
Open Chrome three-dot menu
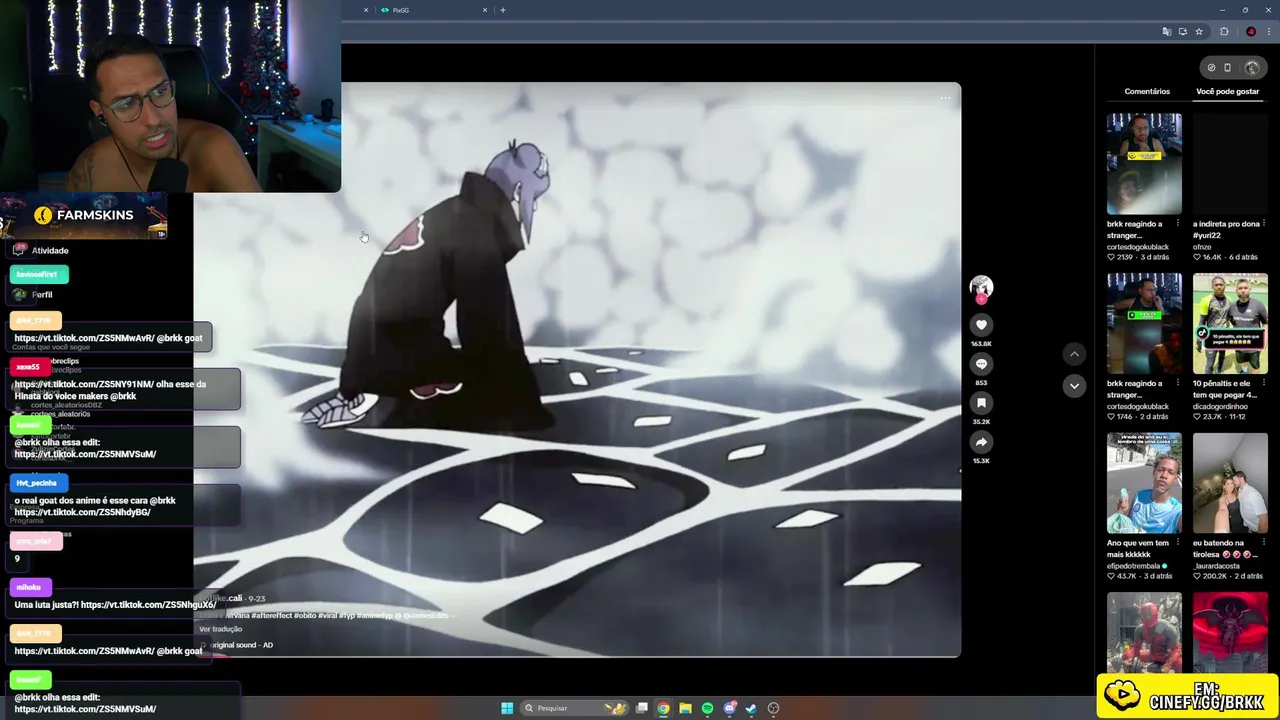coord(1268,32)
